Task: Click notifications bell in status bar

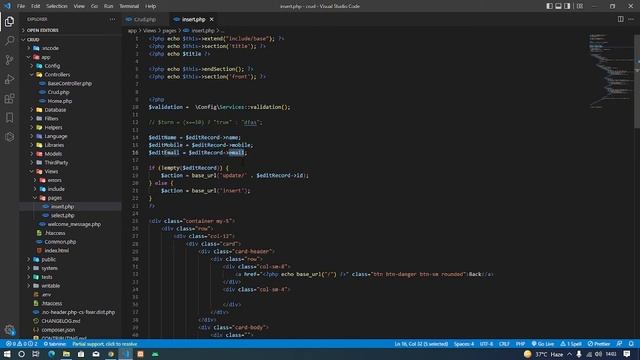Action: [631, 344]
